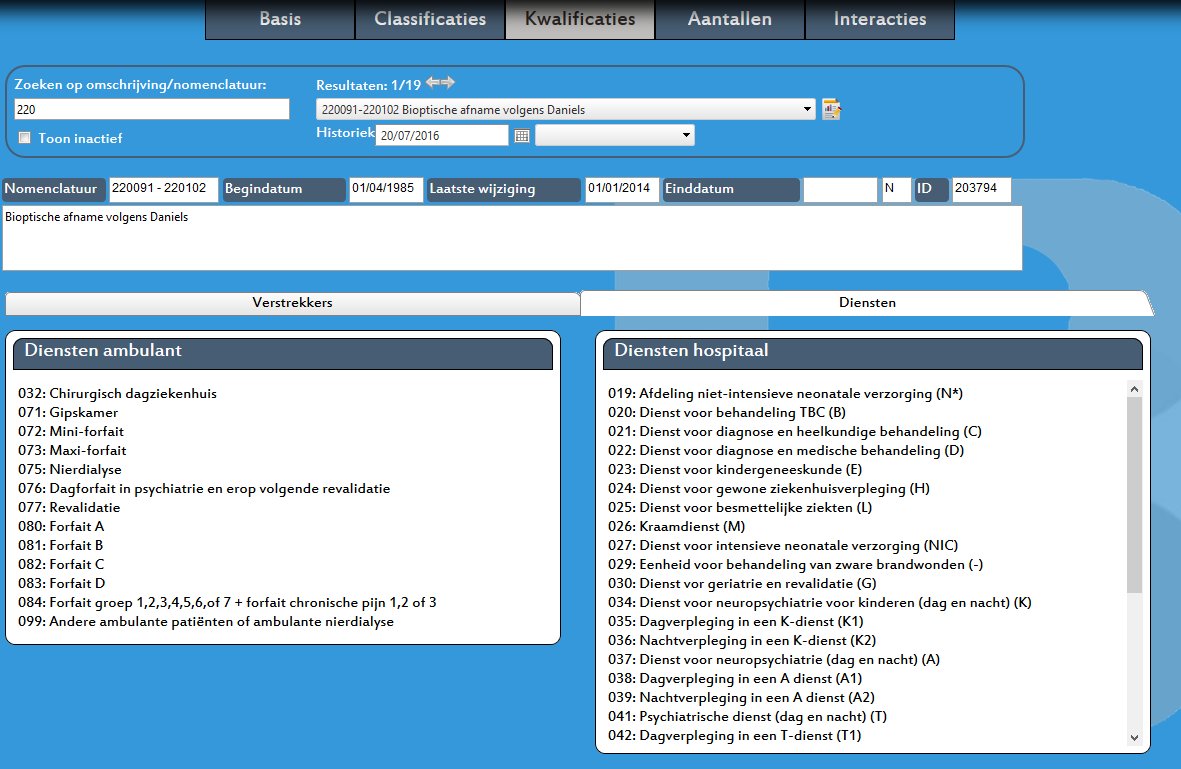Screen dimensions: 1181x769
Task: Select 029: behandeling van zware brandwonden
Action: point(795,564)
